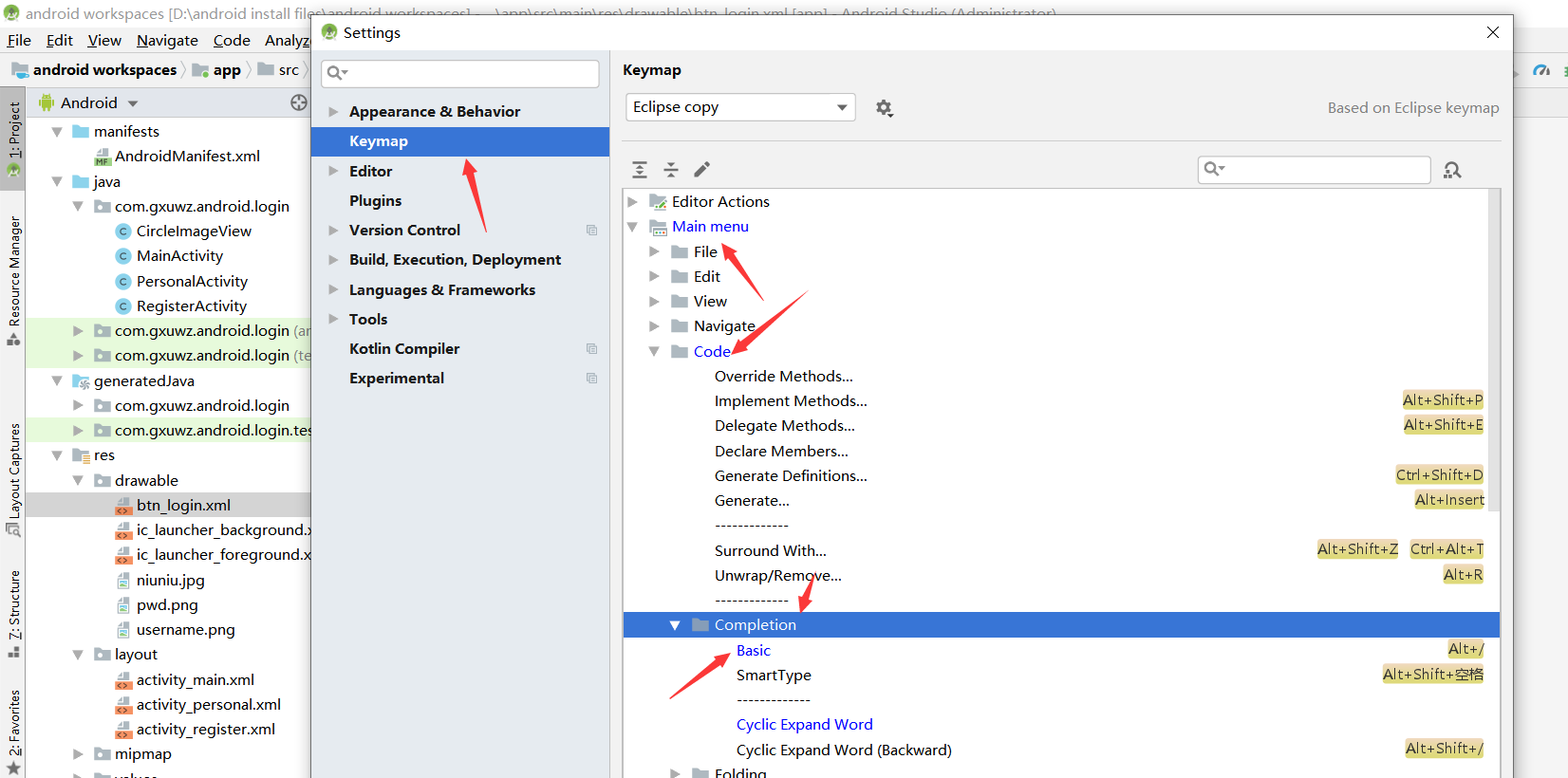
Task: Select the Surround With... action
Action: coord(770,551)
